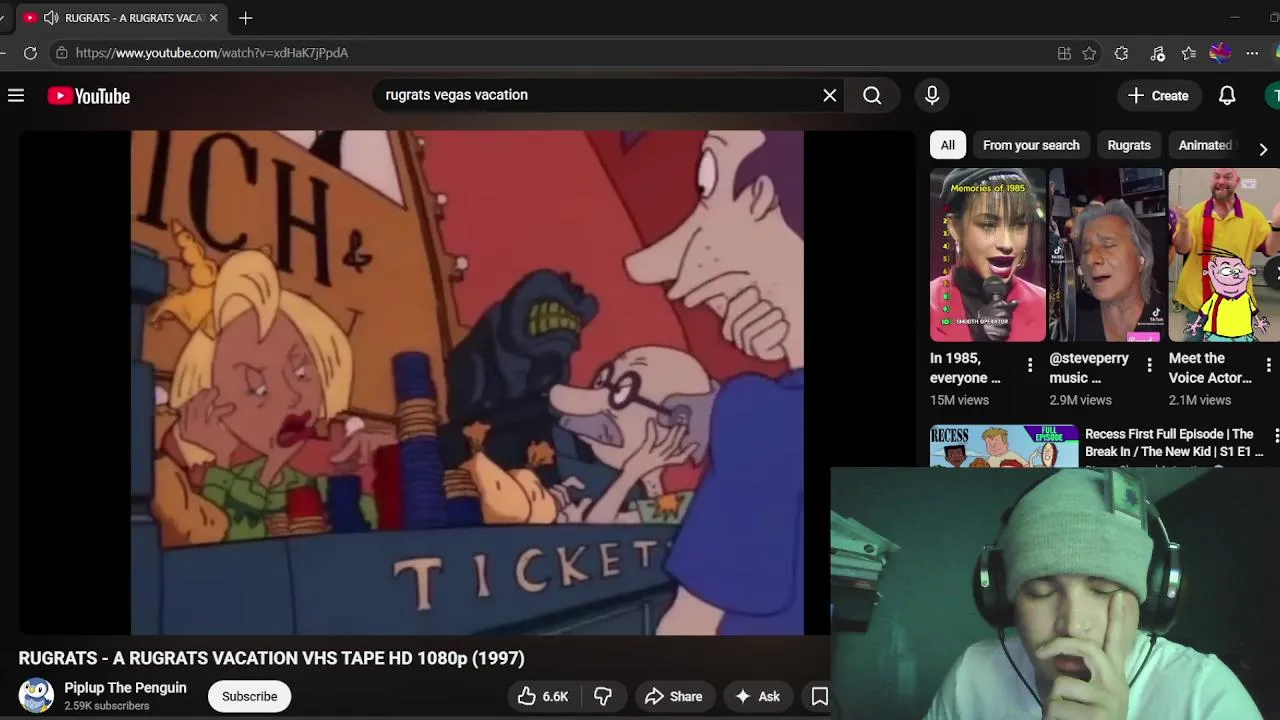The height and width of the screenshot is (720, 1280).
Task: Click the 2.1M views text
Action: pyautogui.click(x=1200, y=400)
